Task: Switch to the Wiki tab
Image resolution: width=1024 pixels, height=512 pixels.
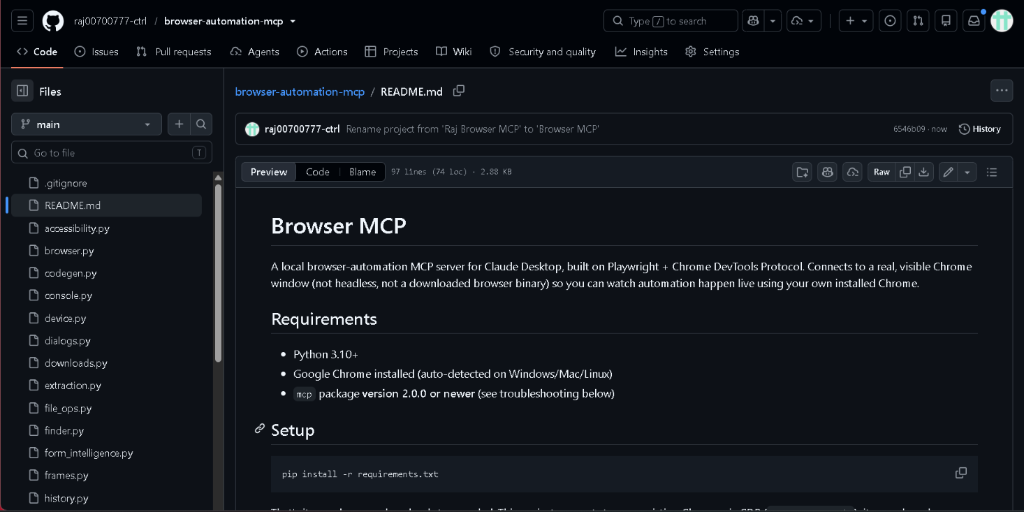Action: (454, 52)
